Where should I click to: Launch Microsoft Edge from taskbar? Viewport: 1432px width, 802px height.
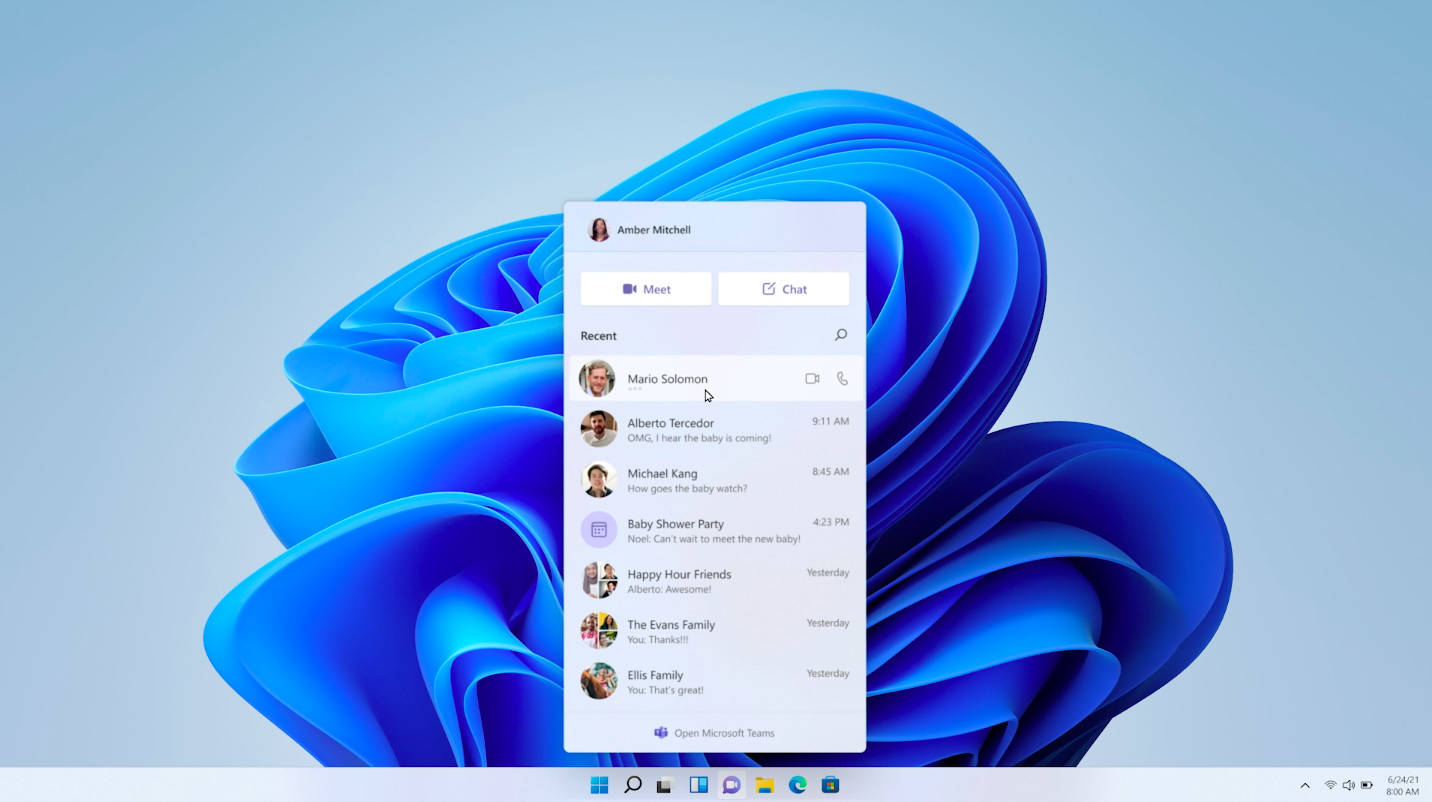tap(797, 785)
